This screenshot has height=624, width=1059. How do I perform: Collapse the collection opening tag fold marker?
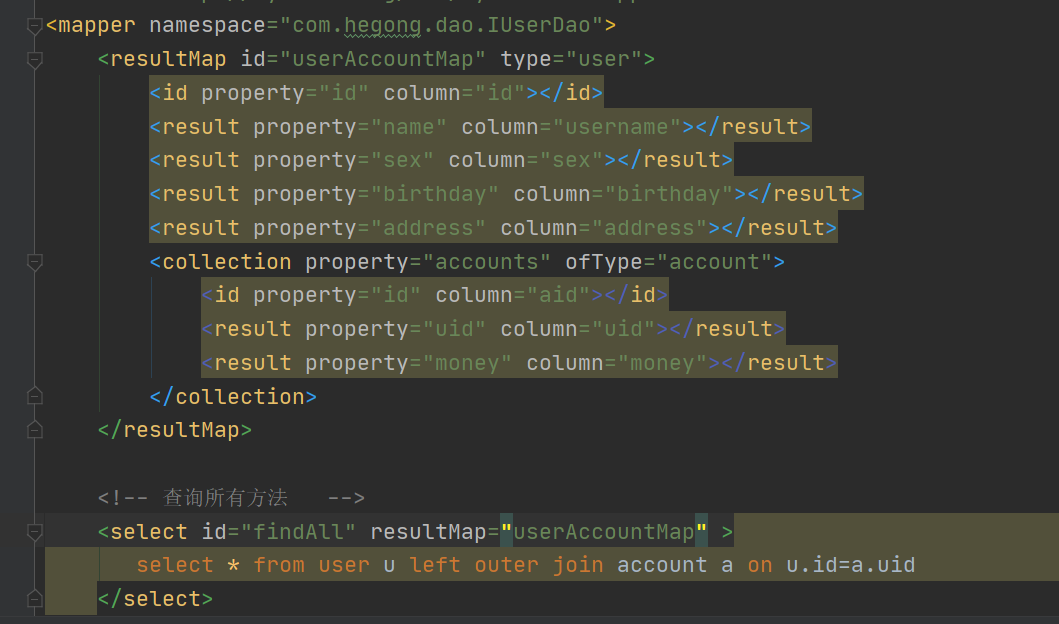34,262
